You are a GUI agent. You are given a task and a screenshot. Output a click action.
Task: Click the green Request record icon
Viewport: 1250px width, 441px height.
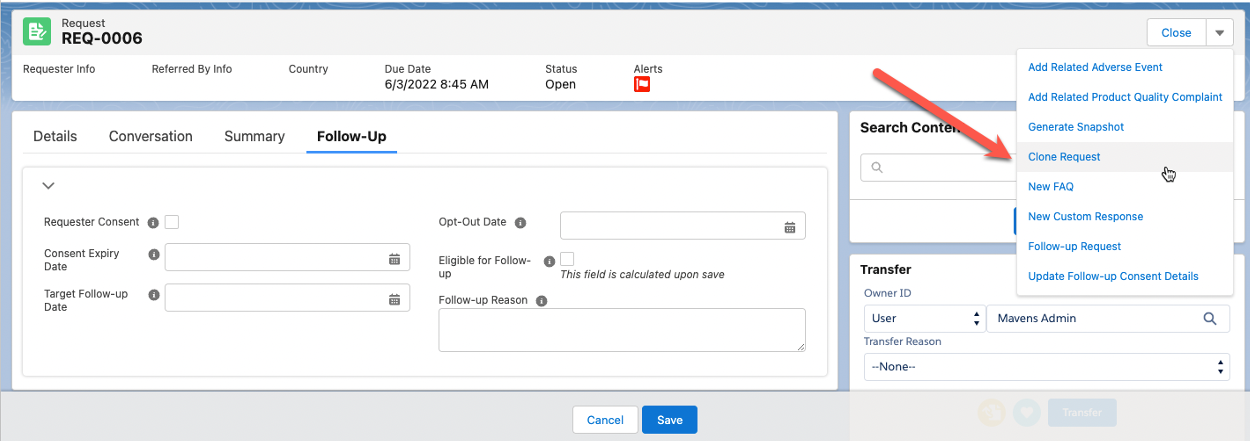point(38,31)
